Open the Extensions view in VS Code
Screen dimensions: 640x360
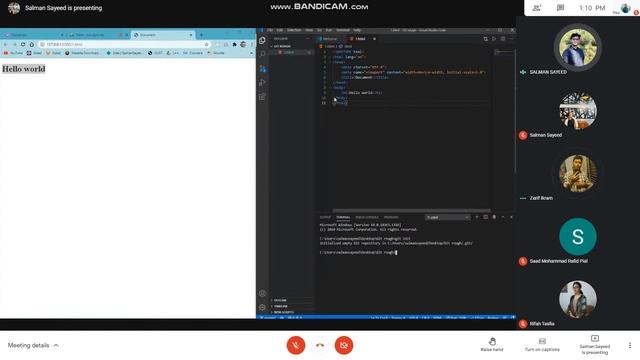pos(262,97)
